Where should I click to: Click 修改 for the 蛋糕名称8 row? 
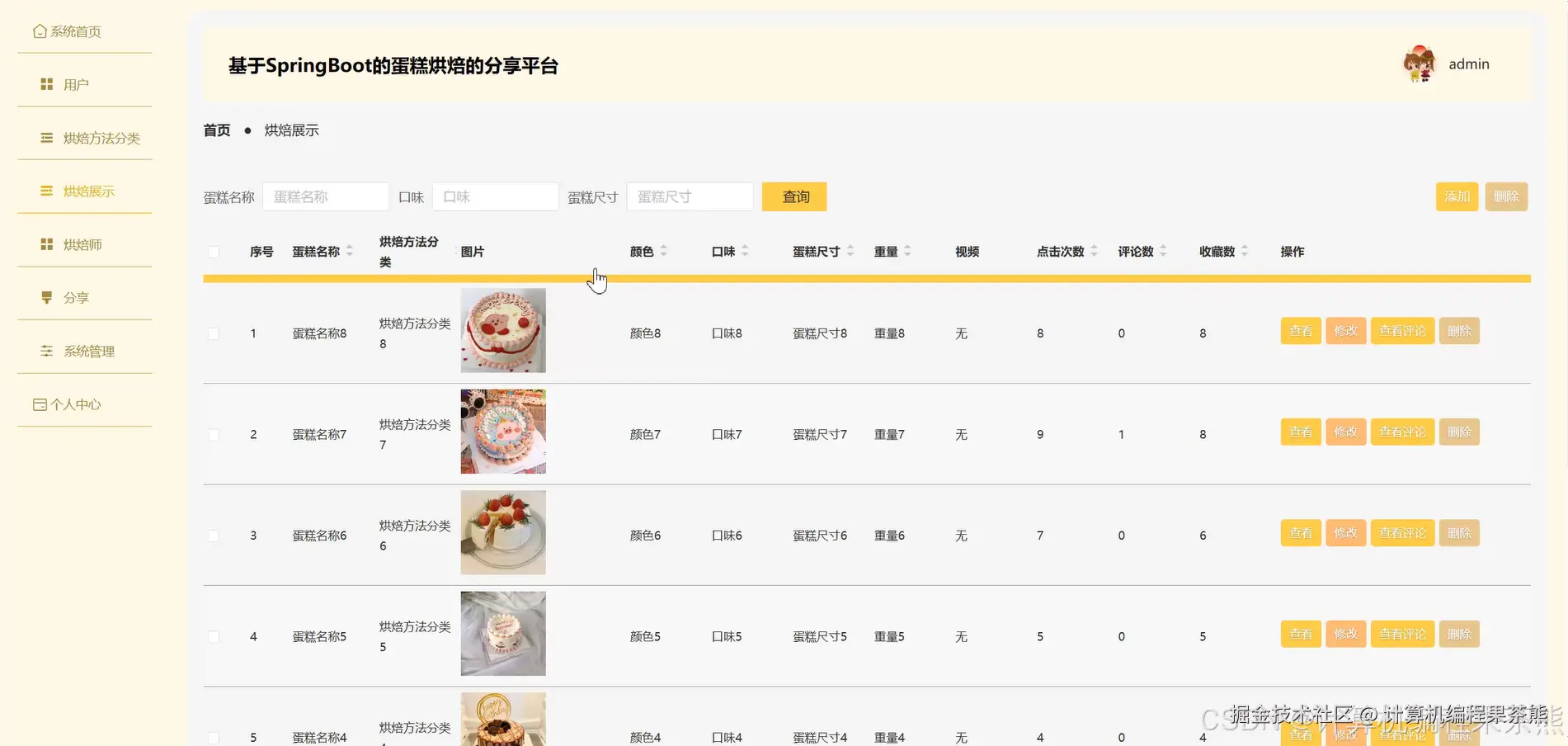(x=1346, y=331)
